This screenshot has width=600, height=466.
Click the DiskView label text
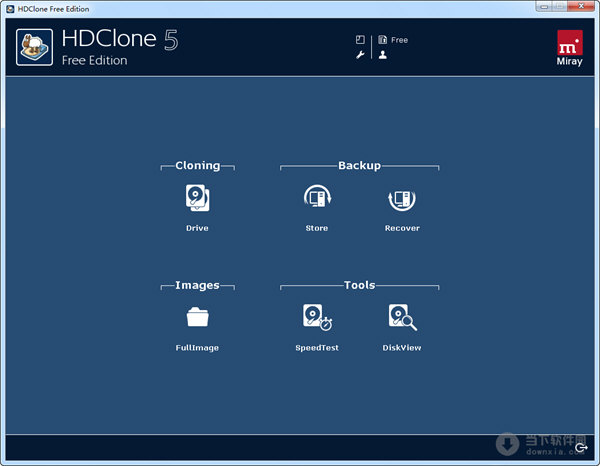[402, 348]
